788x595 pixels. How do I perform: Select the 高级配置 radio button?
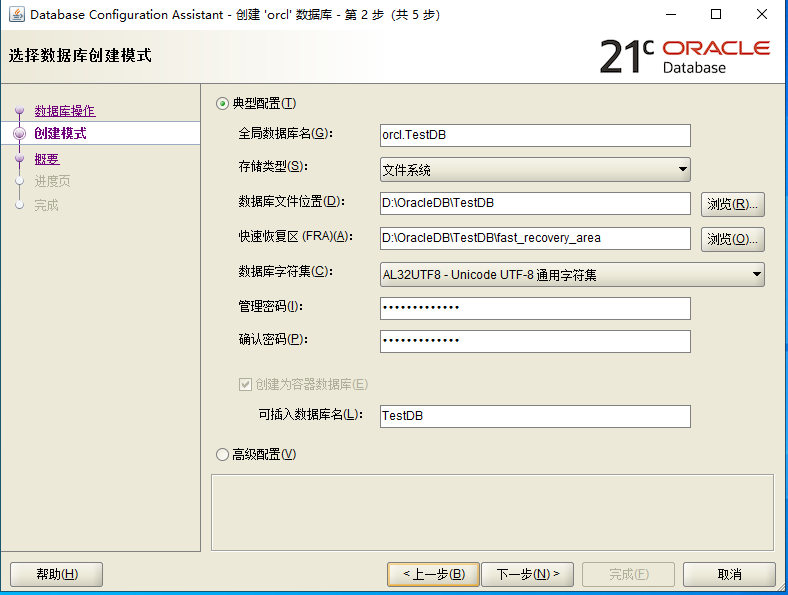[x=222, y=455]
